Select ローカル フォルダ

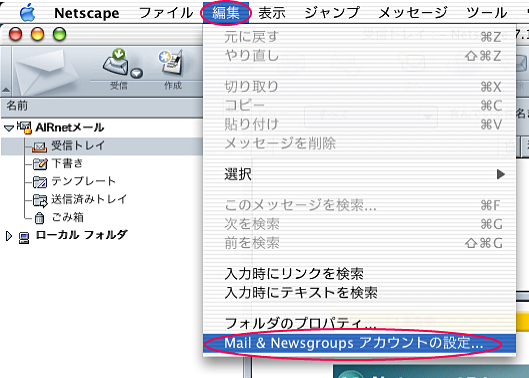point(81,235)
